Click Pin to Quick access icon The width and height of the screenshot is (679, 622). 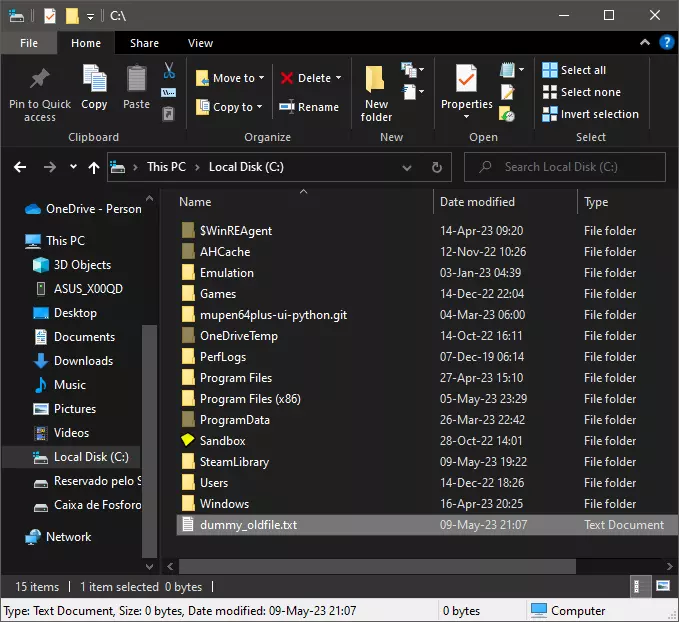point(40,79)
